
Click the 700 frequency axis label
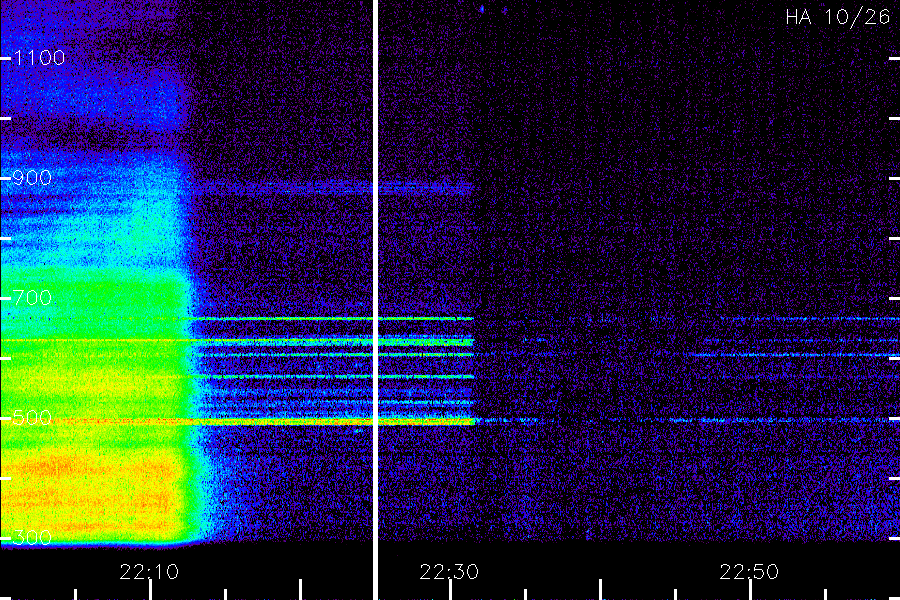(32, 298)
